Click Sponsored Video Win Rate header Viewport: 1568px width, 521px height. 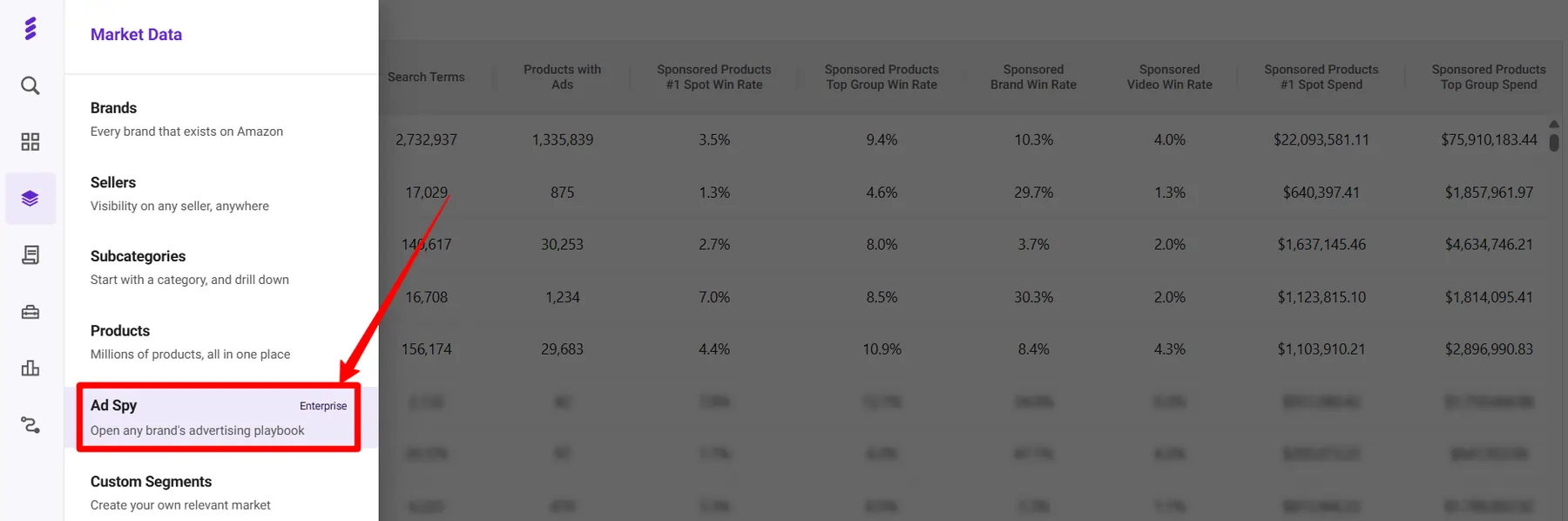pyautogui.click(x=1169, y=77)
